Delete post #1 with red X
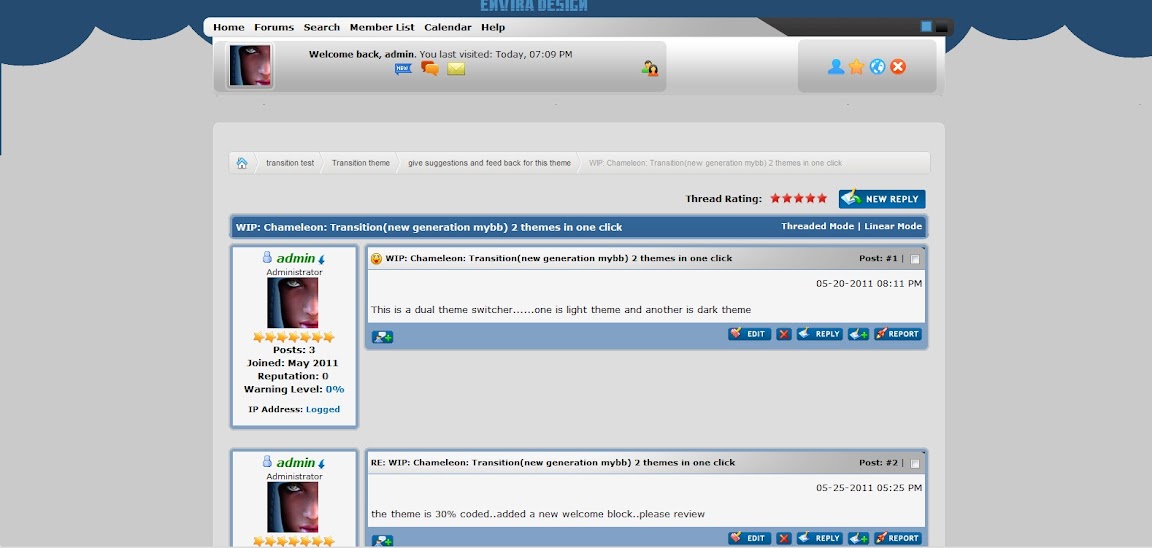 (784, 334)
